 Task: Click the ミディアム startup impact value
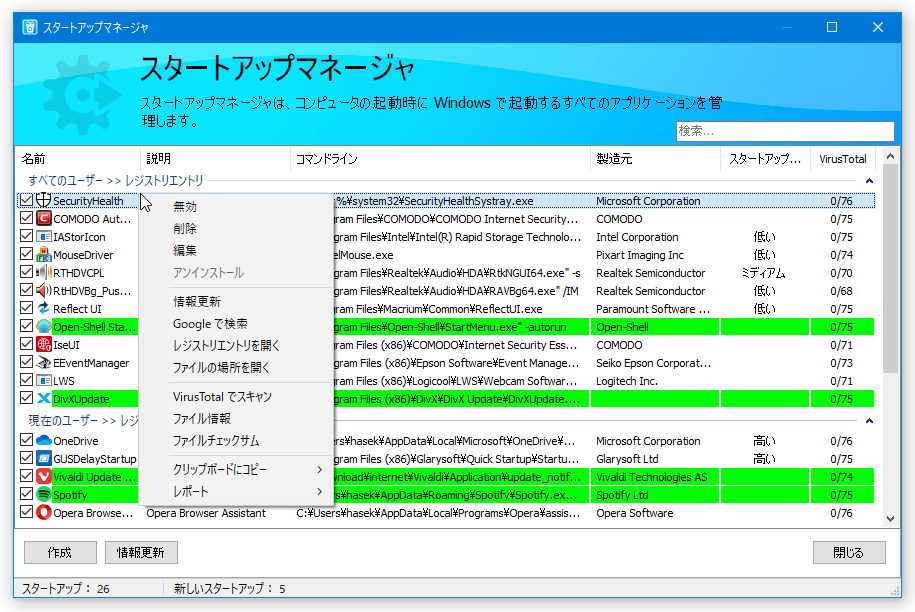[x=763, y=273]
